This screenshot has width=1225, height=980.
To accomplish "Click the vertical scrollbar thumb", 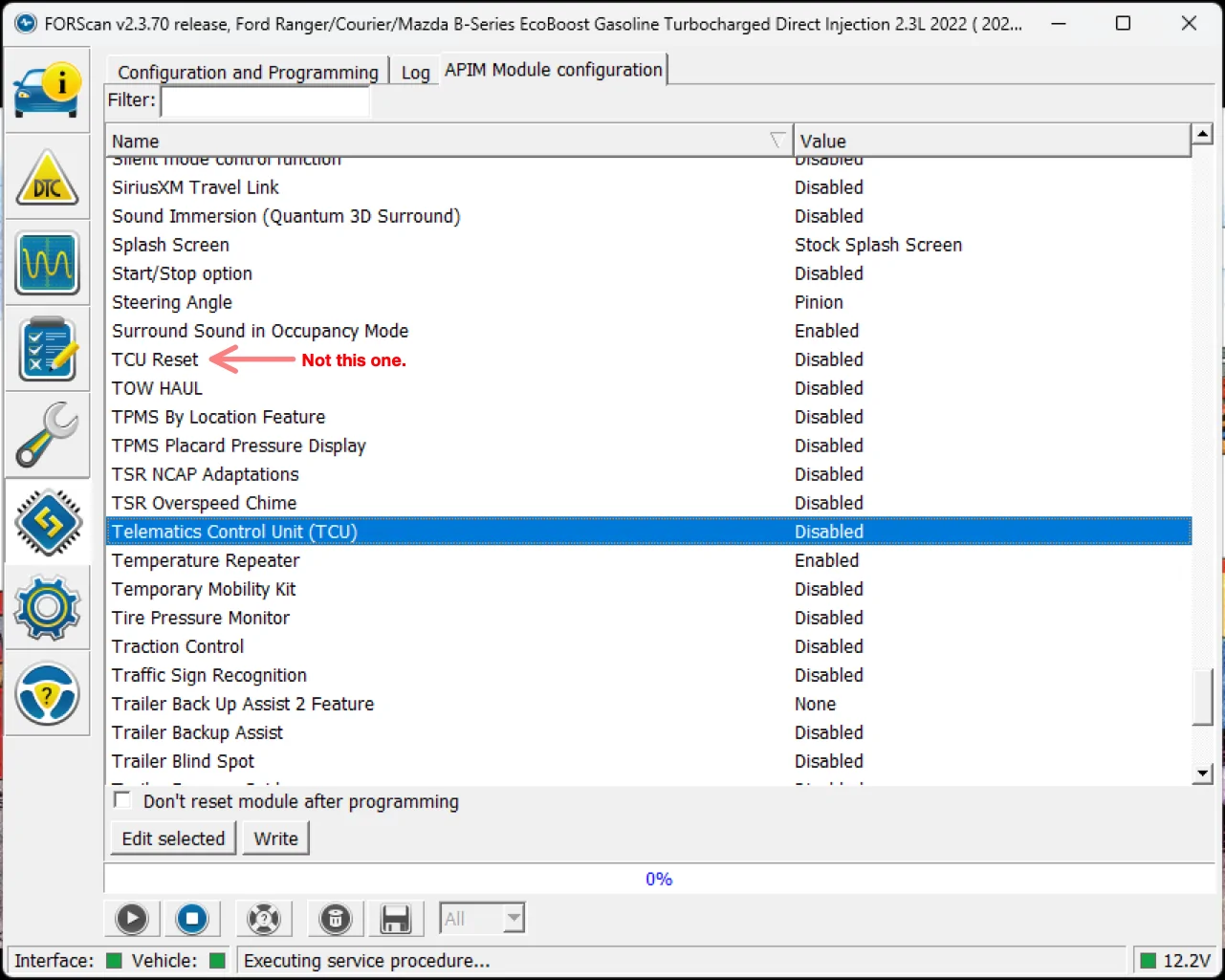I will pyautogui.click(x=1203, y=697).
